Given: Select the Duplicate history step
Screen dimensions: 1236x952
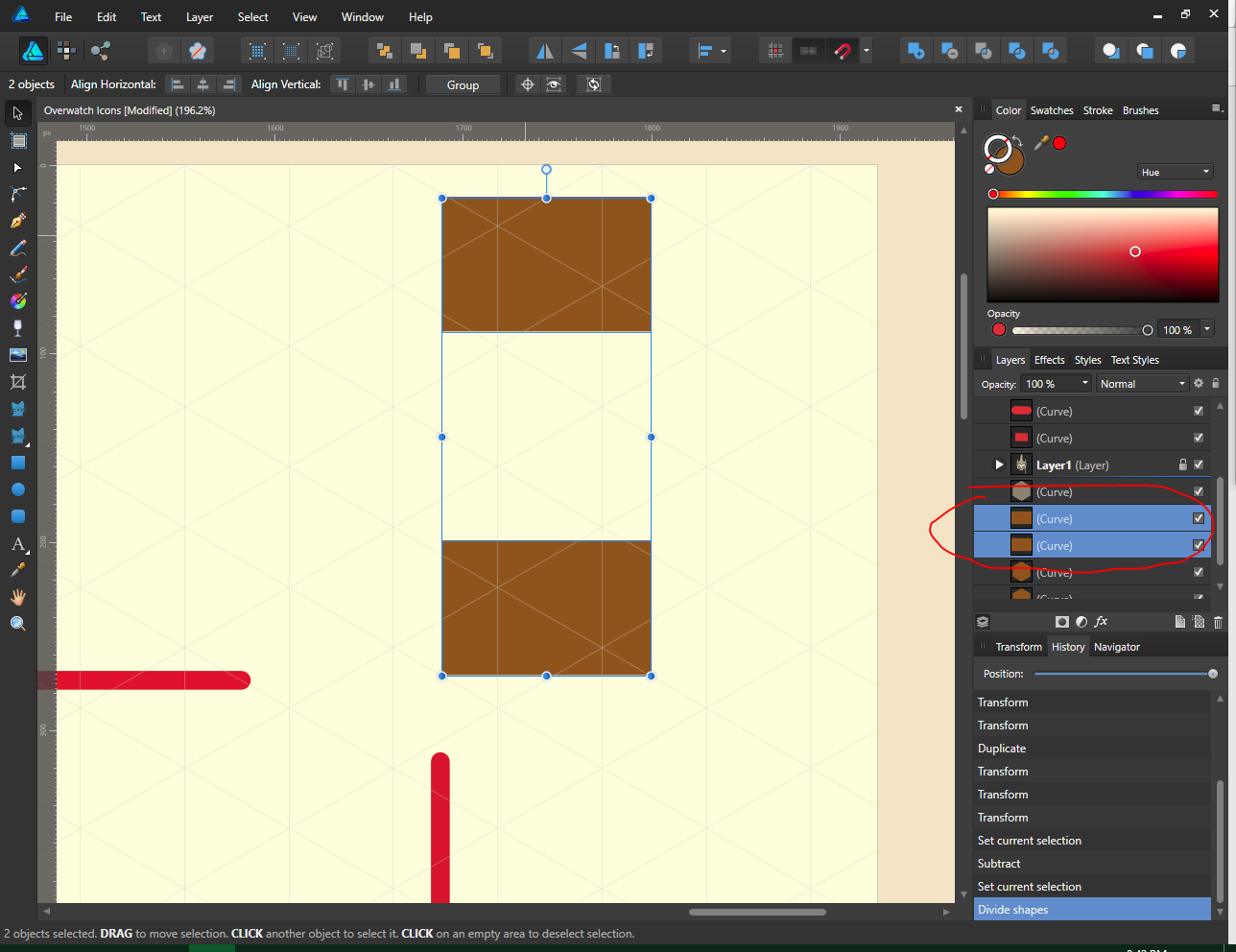Looking at the screenshot, I should [x=1092, y=749].
